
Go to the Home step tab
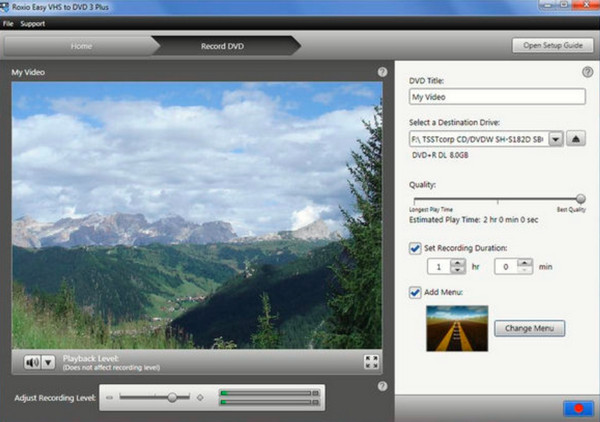click(x=81, y=46)
